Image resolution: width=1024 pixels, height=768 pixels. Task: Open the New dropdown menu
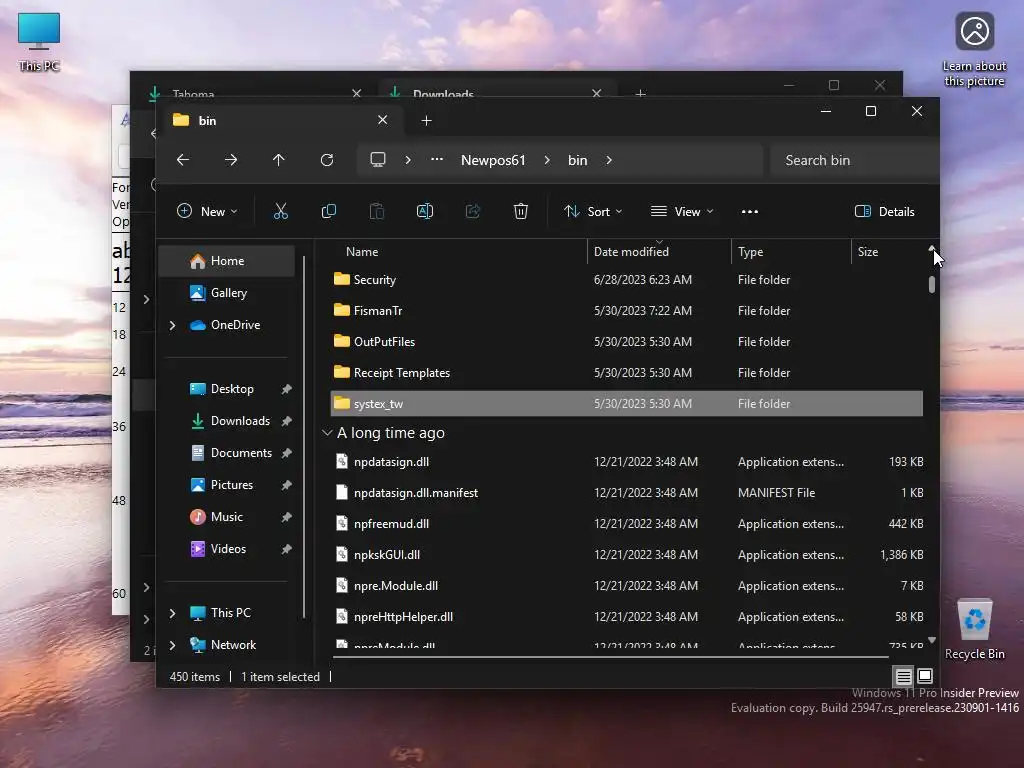pyautogui.click(x=207, y=212)
